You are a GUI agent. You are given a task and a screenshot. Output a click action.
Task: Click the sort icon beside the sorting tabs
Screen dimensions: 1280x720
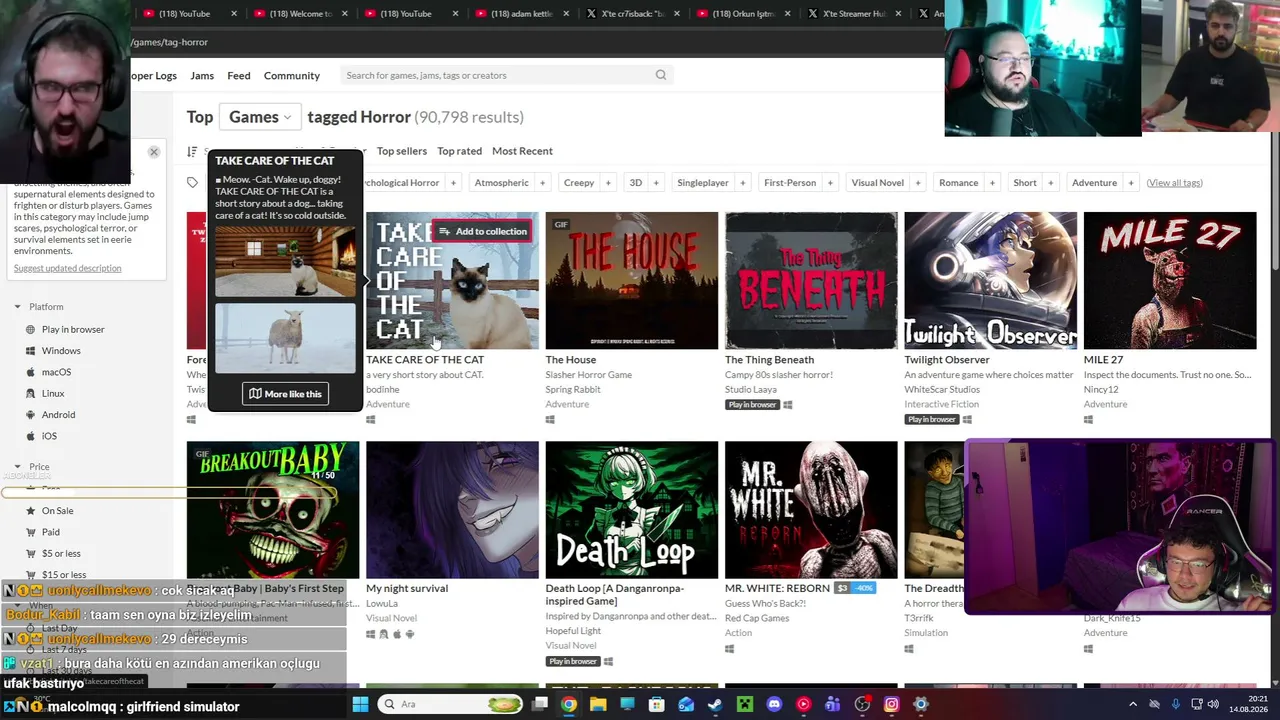point(192,151)
